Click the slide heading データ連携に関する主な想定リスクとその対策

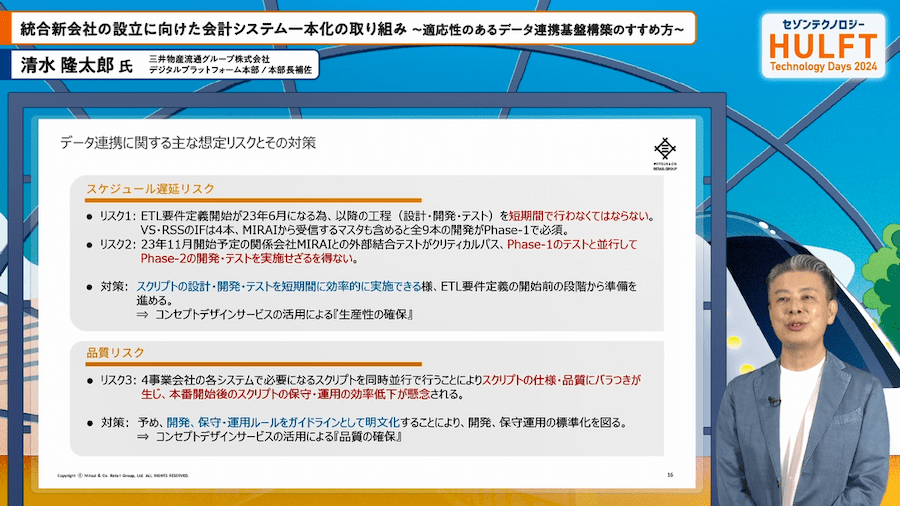[188, 143]
